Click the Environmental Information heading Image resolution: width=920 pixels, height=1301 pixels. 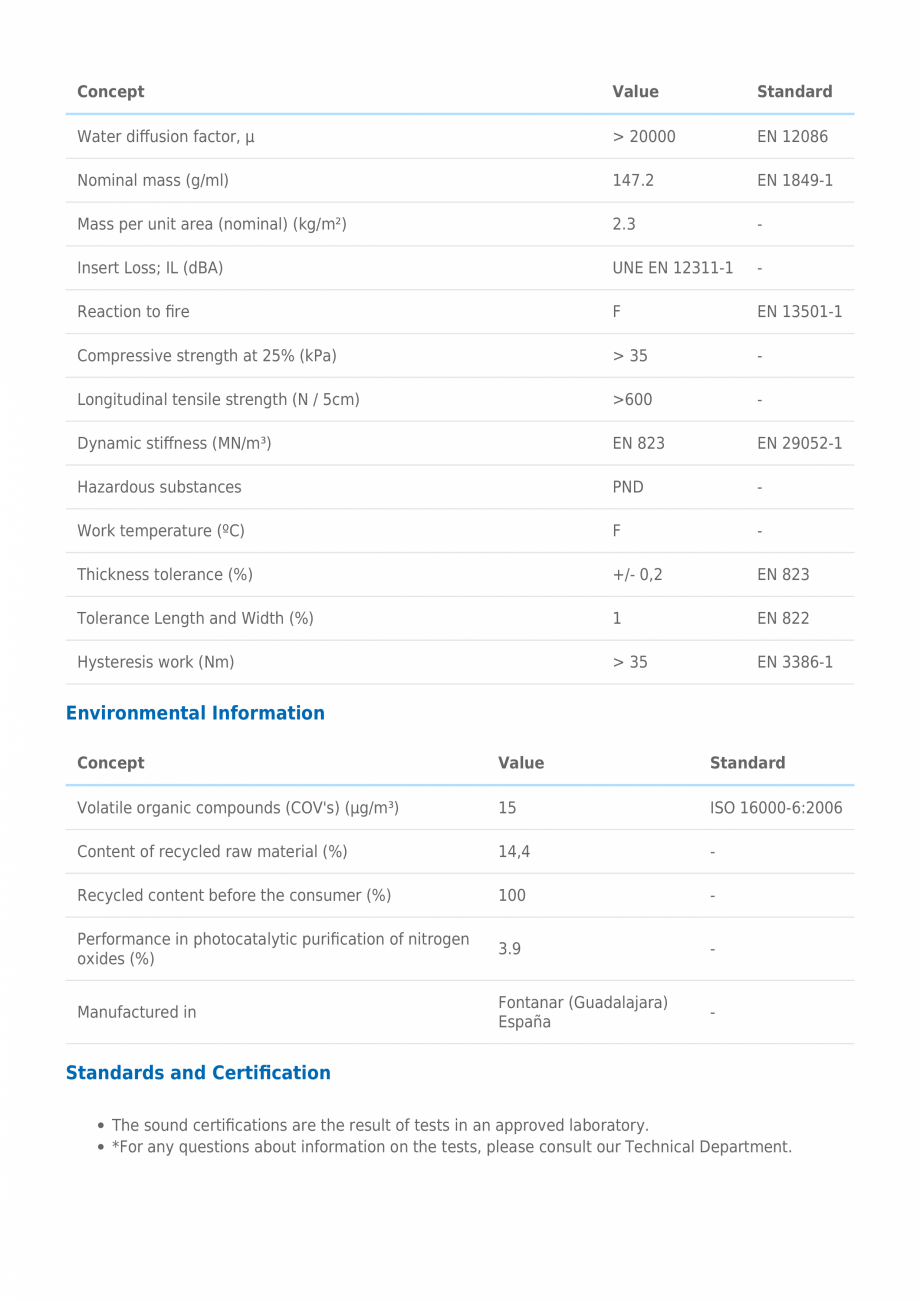[x=195, y=713]
